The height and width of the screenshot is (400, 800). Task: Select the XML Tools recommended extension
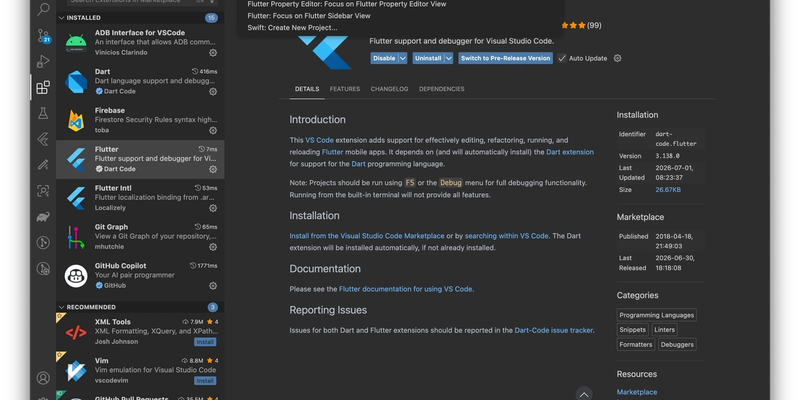point(140,332)
